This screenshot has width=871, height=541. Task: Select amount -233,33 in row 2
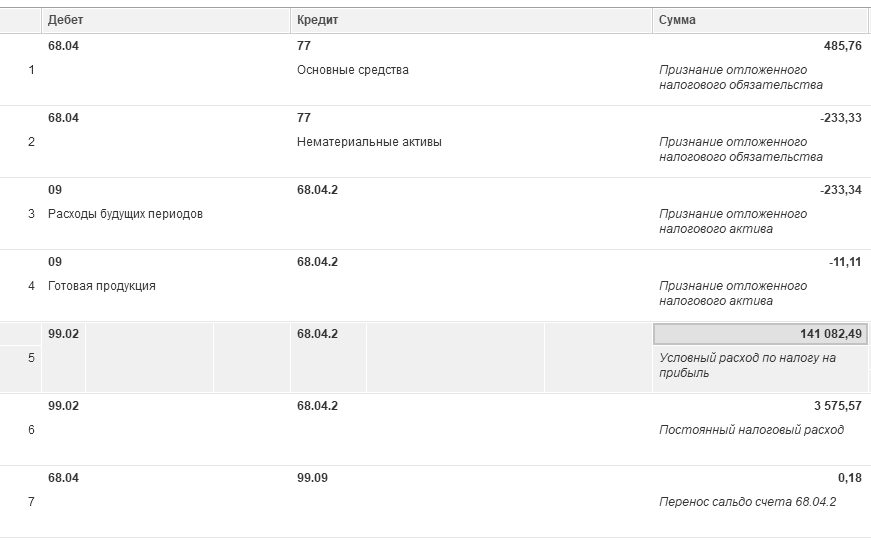(x=841, y=118)
